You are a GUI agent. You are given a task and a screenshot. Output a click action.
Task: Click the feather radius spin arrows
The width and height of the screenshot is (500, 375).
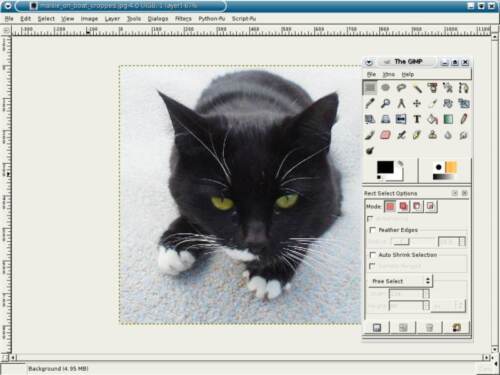point(462,242)
